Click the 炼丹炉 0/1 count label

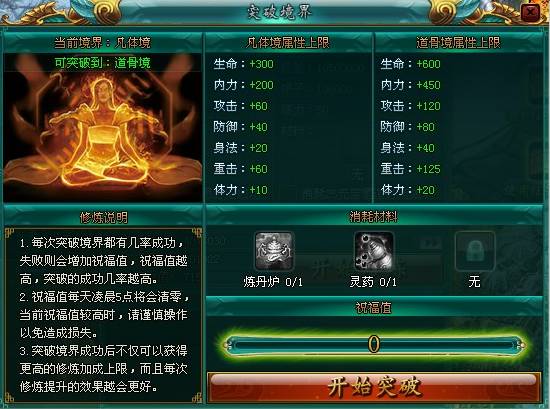coord(273,282)
